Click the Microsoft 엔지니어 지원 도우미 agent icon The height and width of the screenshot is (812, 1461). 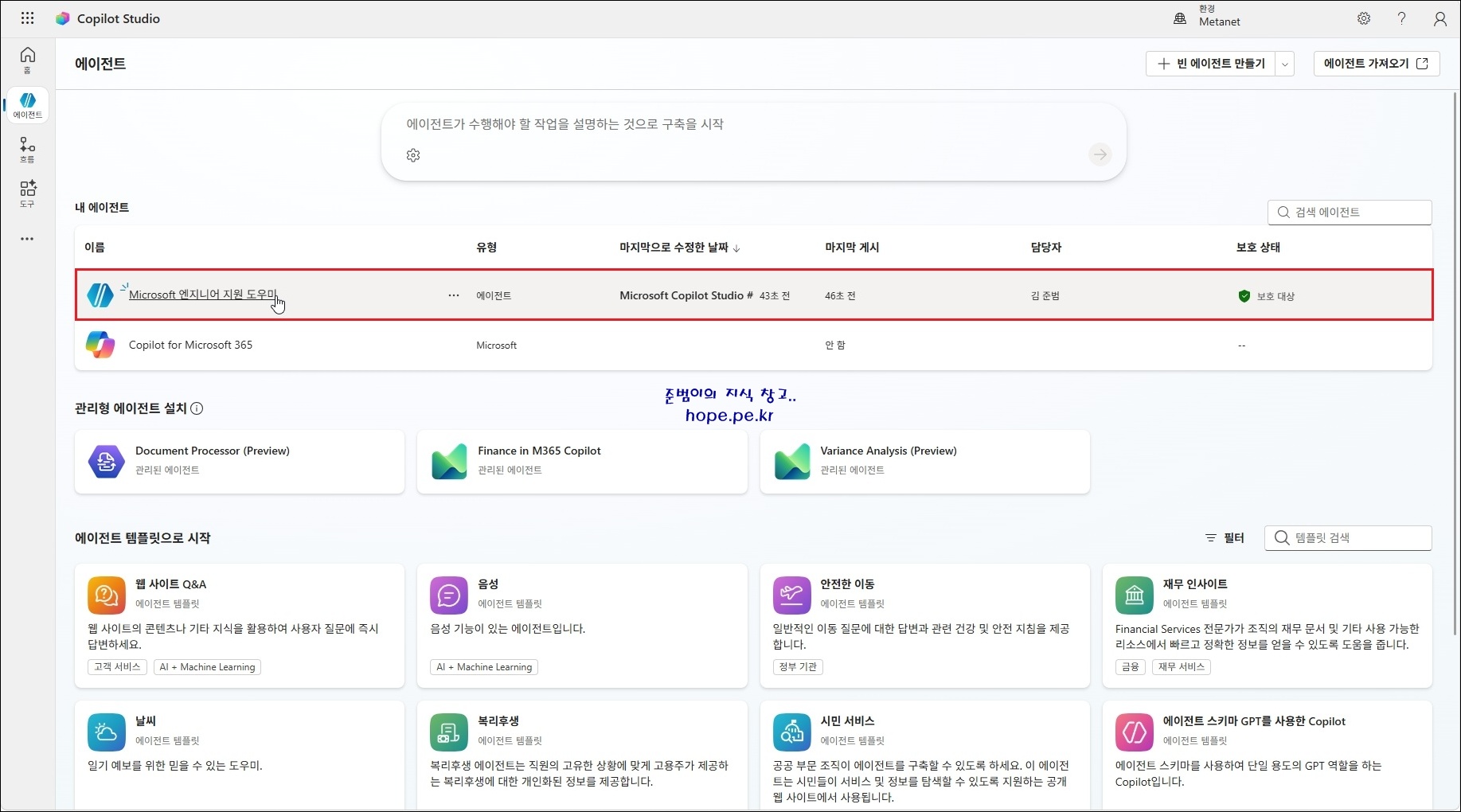click(100, 295)
